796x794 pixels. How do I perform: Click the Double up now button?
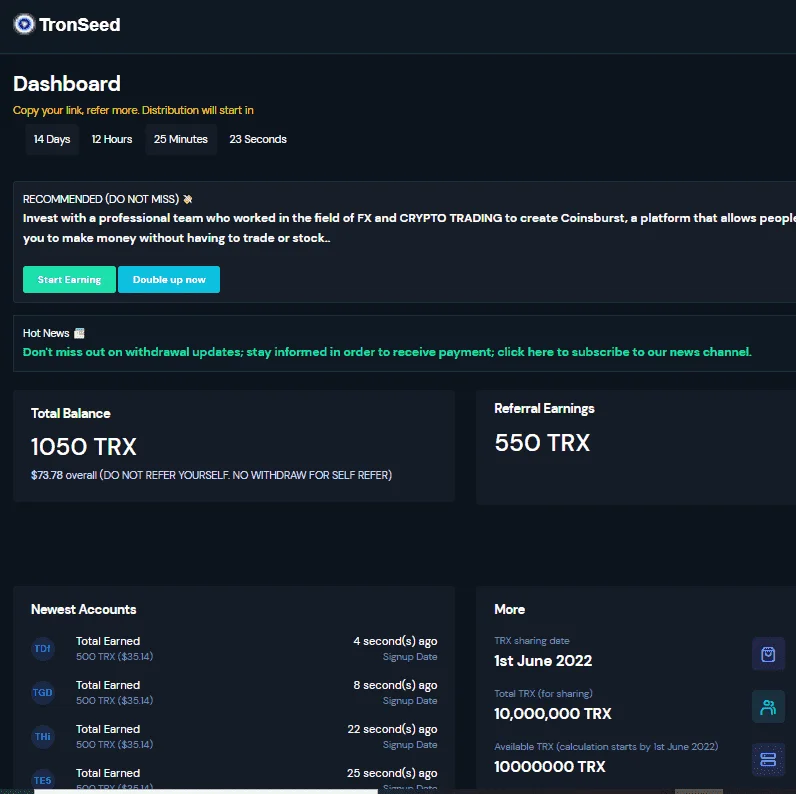[x=169, y=279]
